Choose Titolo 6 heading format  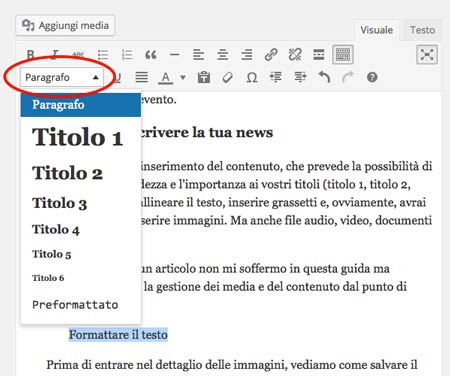point(81,278)
